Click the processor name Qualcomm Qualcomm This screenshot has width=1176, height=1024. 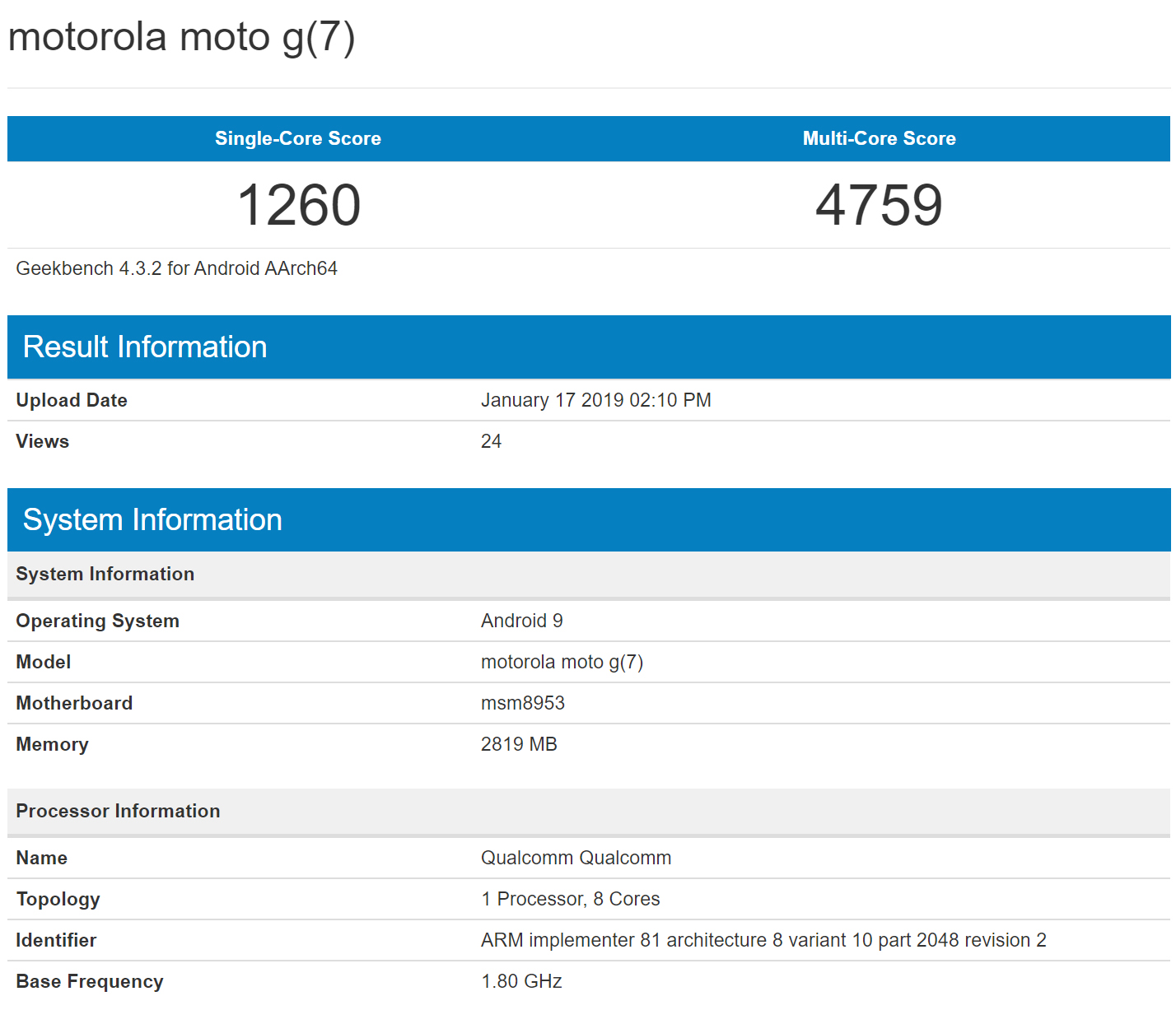click(x=576, y=858)
